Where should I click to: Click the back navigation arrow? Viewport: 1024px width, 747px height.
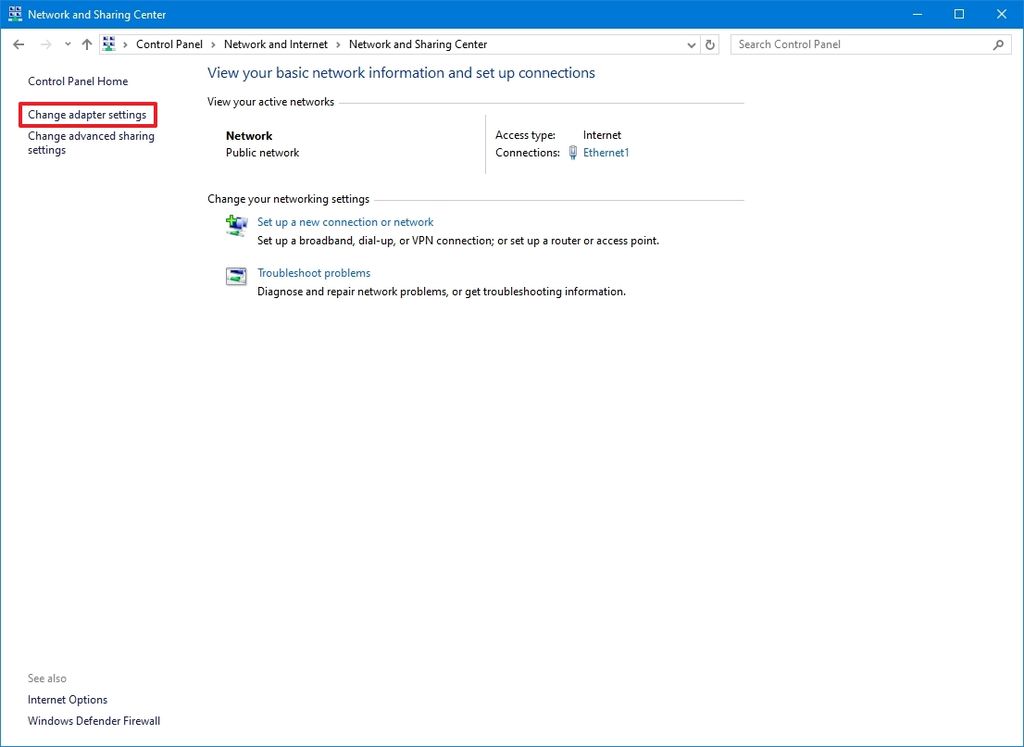(x=18, y=44)
